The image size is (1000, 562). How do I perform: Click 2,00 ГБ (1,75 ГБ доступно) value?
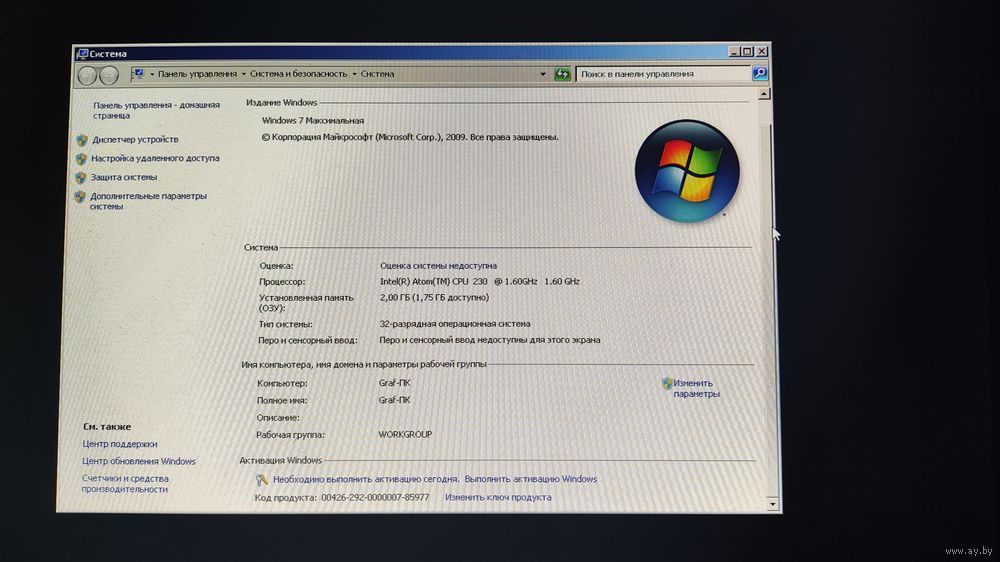(434, 297)
